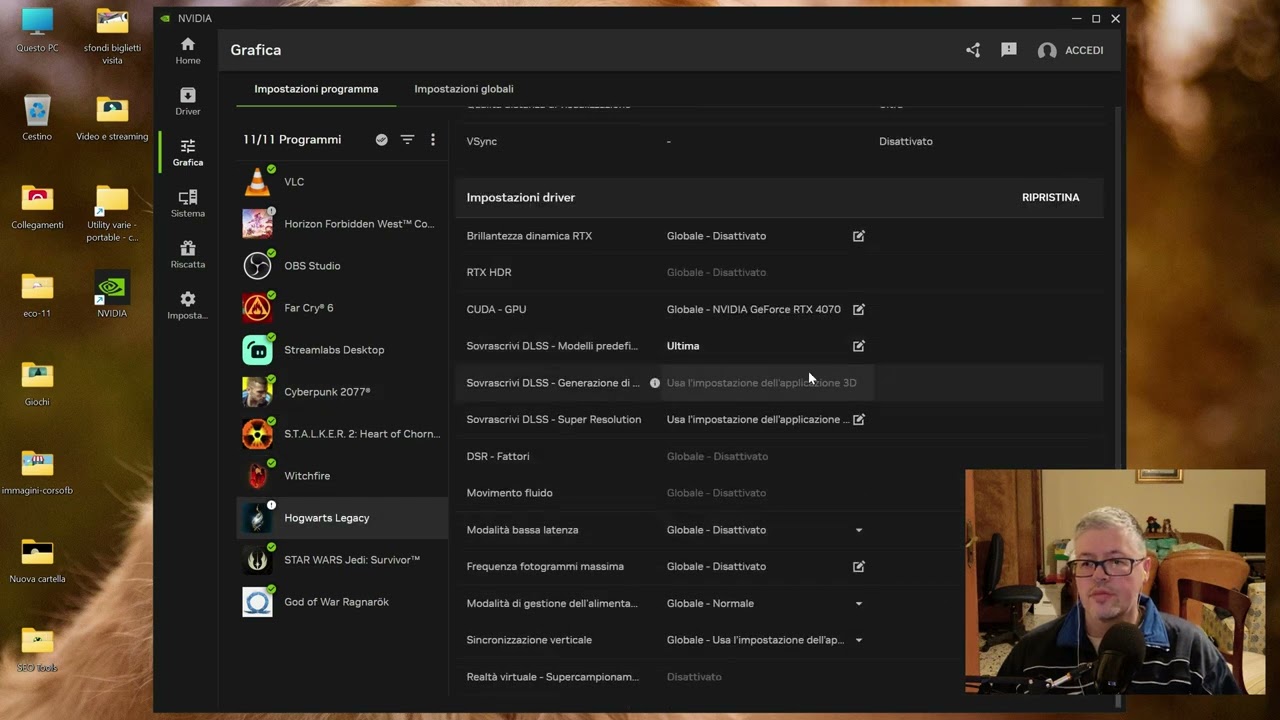The image size is (1280, 720).
Task: Select the Impostazioni programma tab
Action: [x=316, y=89]
